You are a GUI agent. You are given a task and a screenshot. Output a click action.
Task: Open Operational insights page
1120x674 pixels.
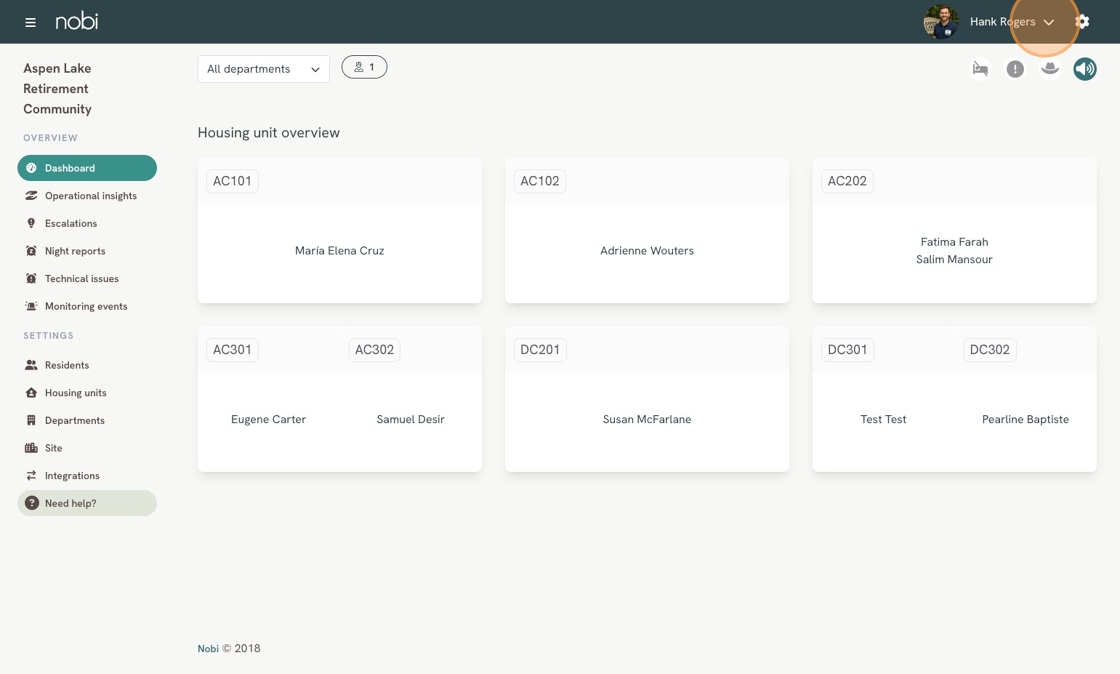[x=90, y=196]
